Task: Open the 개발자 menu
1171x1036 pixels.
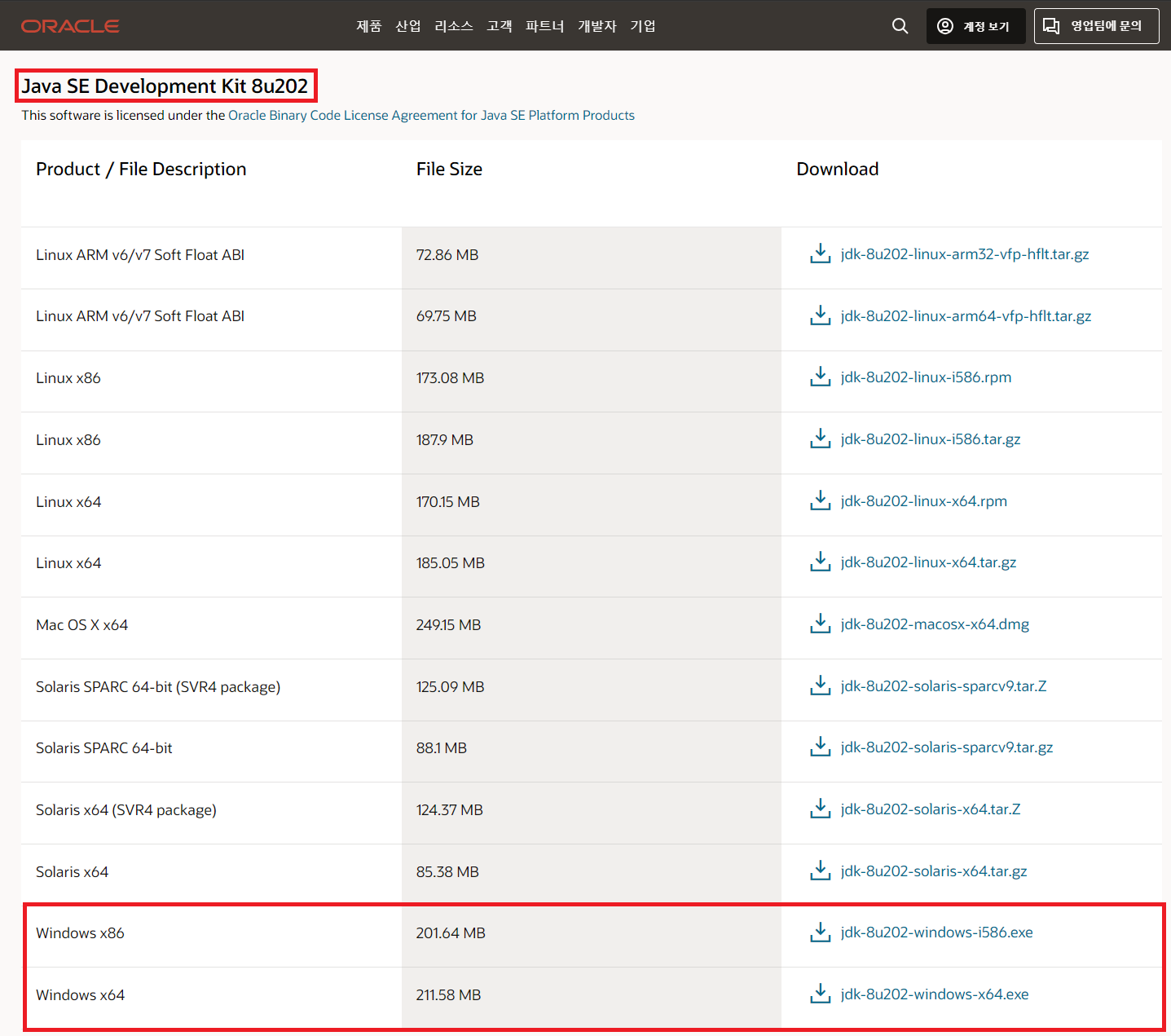Action: (x=597, y=26)
